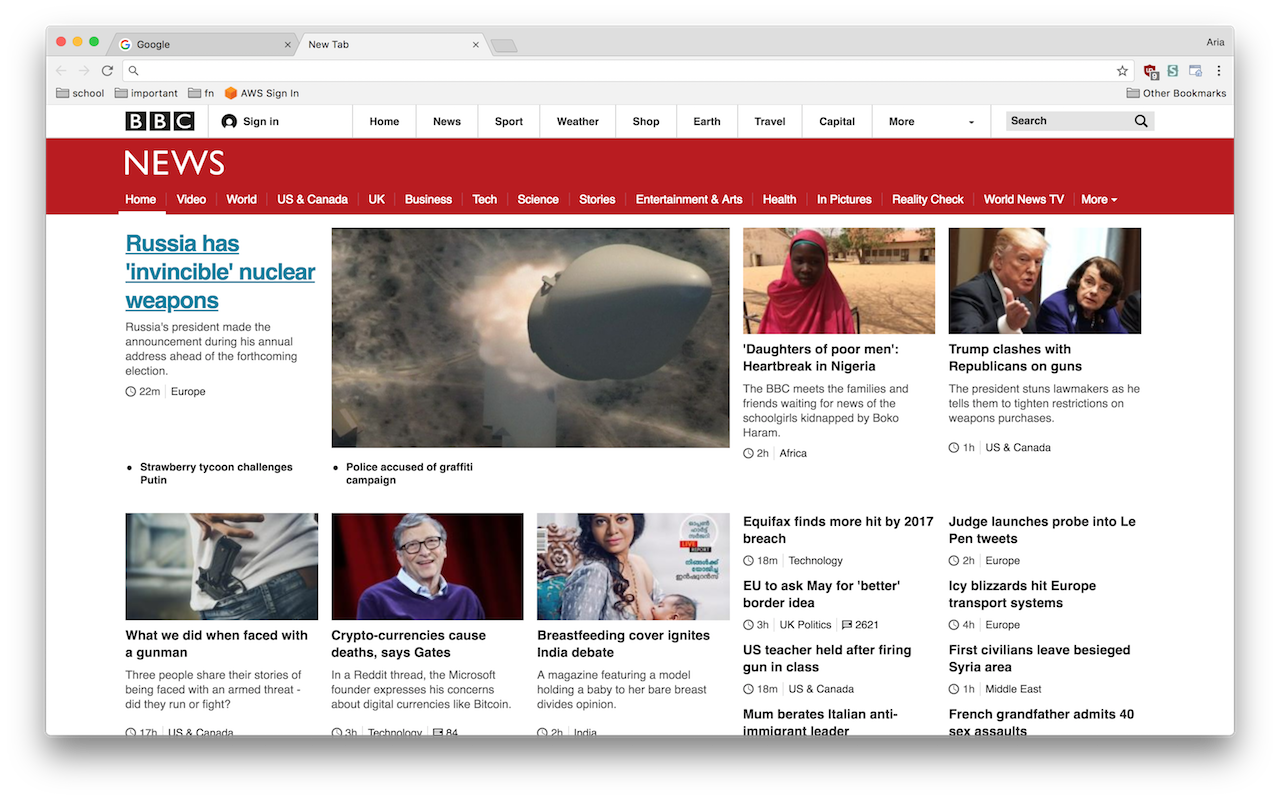Open Other Bookmarks folder
Image resolution: width=1280 pixels, height=800 pixels.
click(x=1176, y=93)
